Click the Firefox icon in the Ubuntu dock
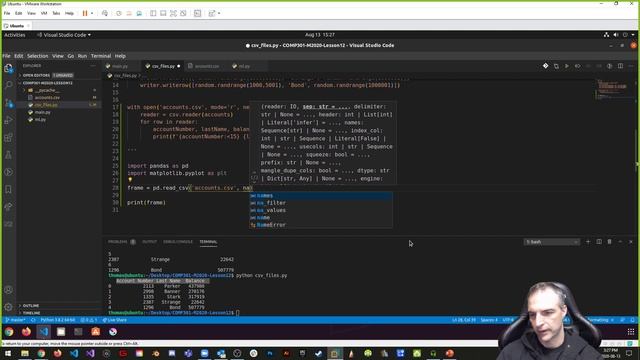Image resolution: width=640 pixels, height=360 pixels. click(27, 332)
